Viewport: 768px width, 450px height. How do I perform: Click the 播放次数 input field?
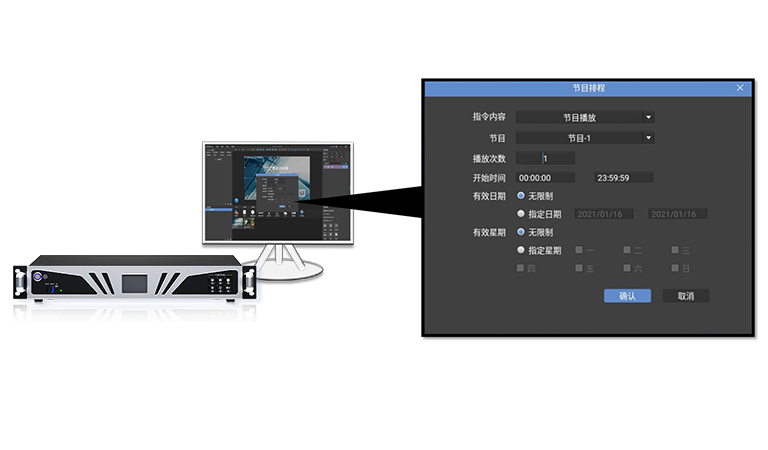coord(546,158)
